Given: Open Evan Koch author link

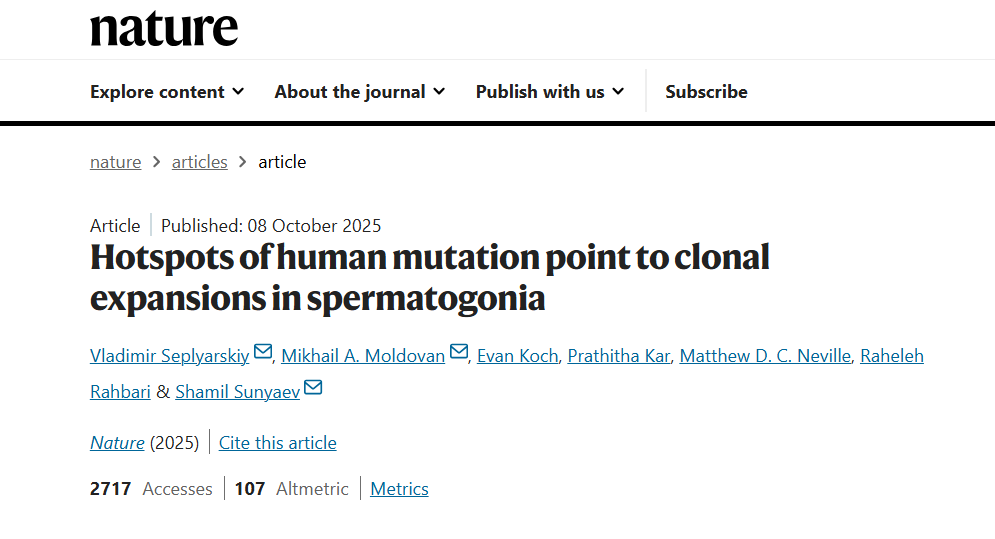Looking at the screenshot, I should [x=517, y=356].
